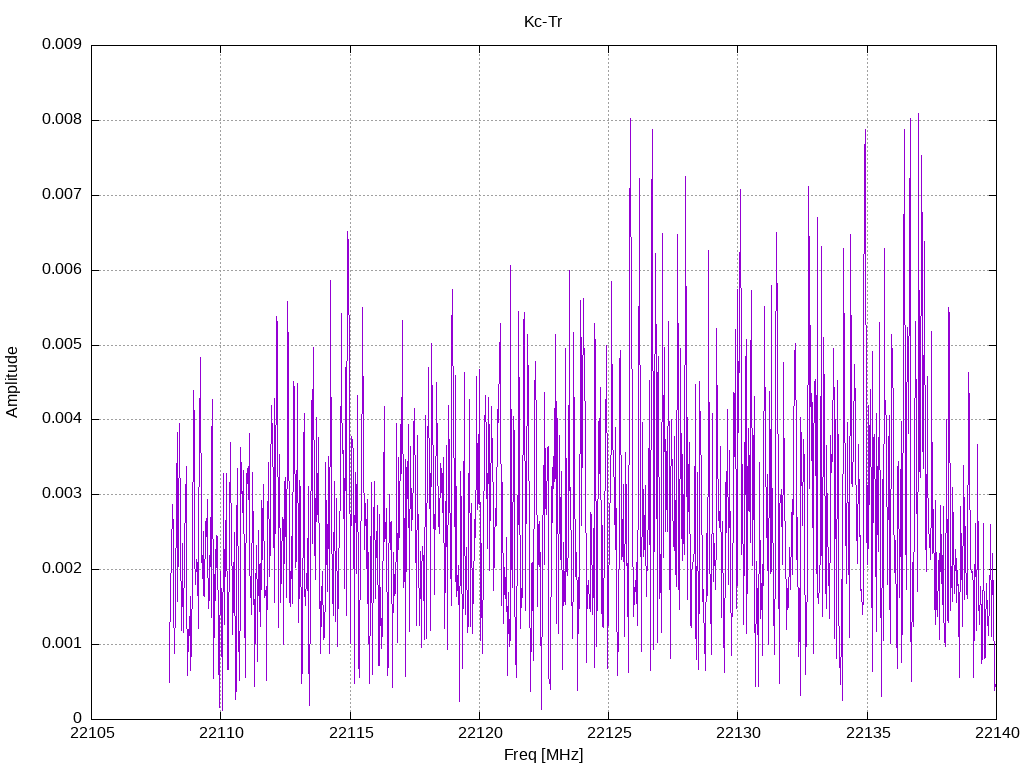The height and width of the screenshot is (768, 1024).
Task: Click the 0.001 y-axis tick label
Action: click(61, 644)
